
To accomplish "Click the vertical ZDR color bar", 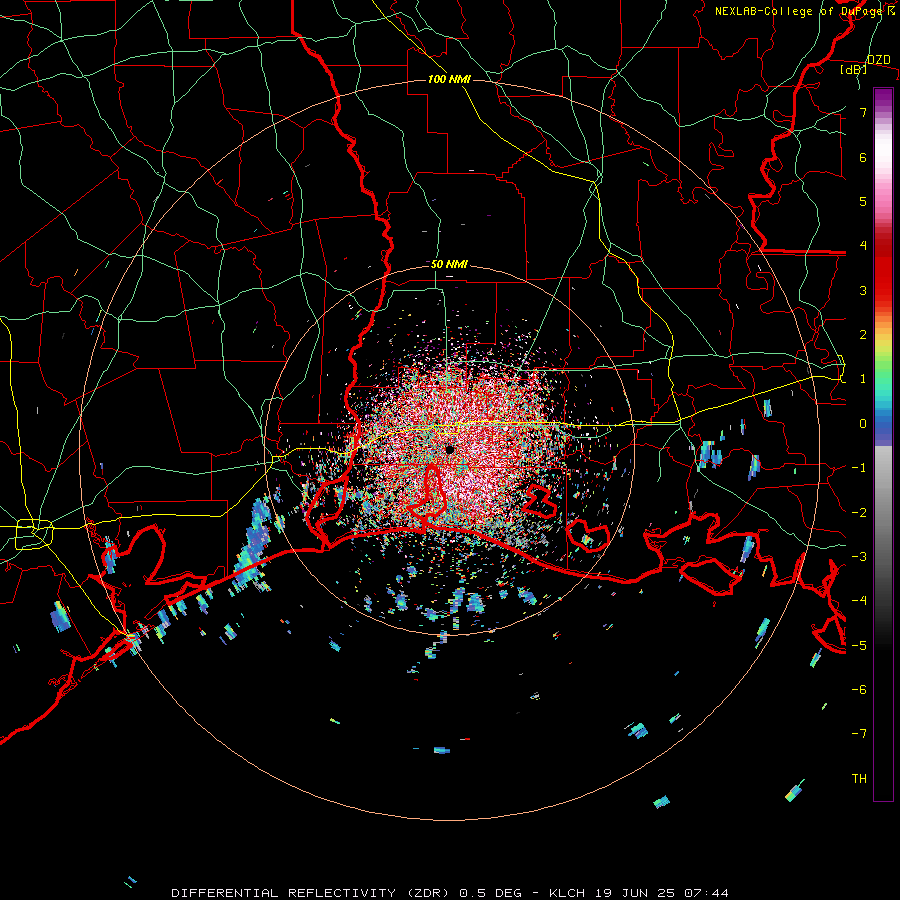I will coord(883,444).
